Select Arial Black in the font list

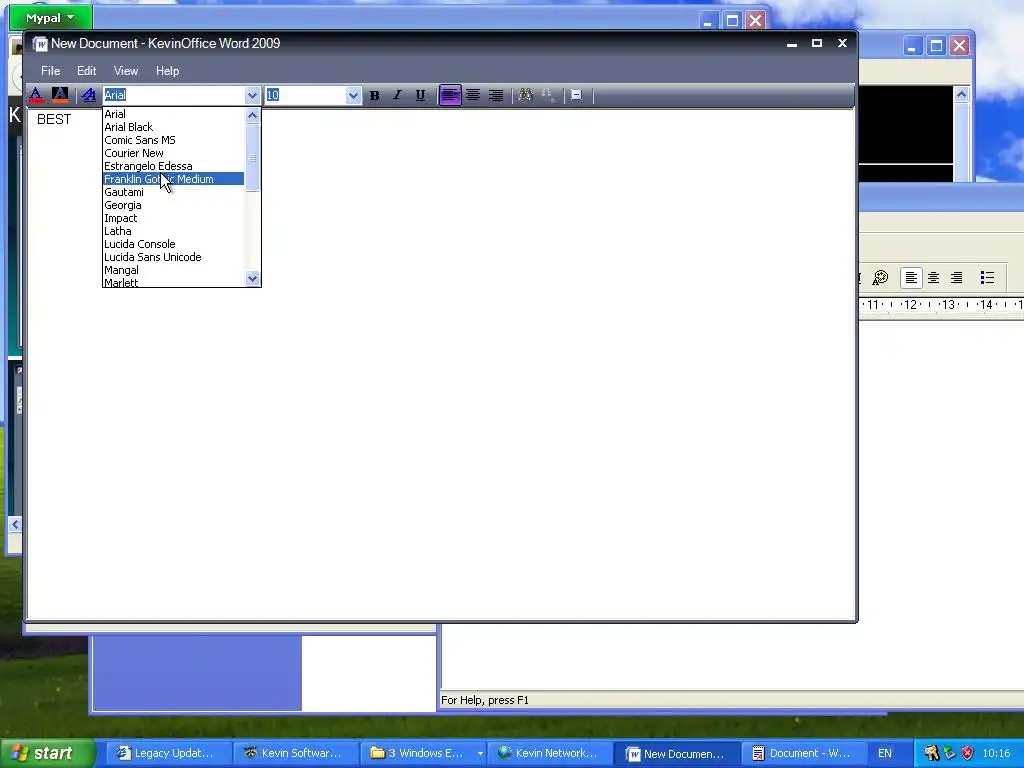click(x=174, y=127)
